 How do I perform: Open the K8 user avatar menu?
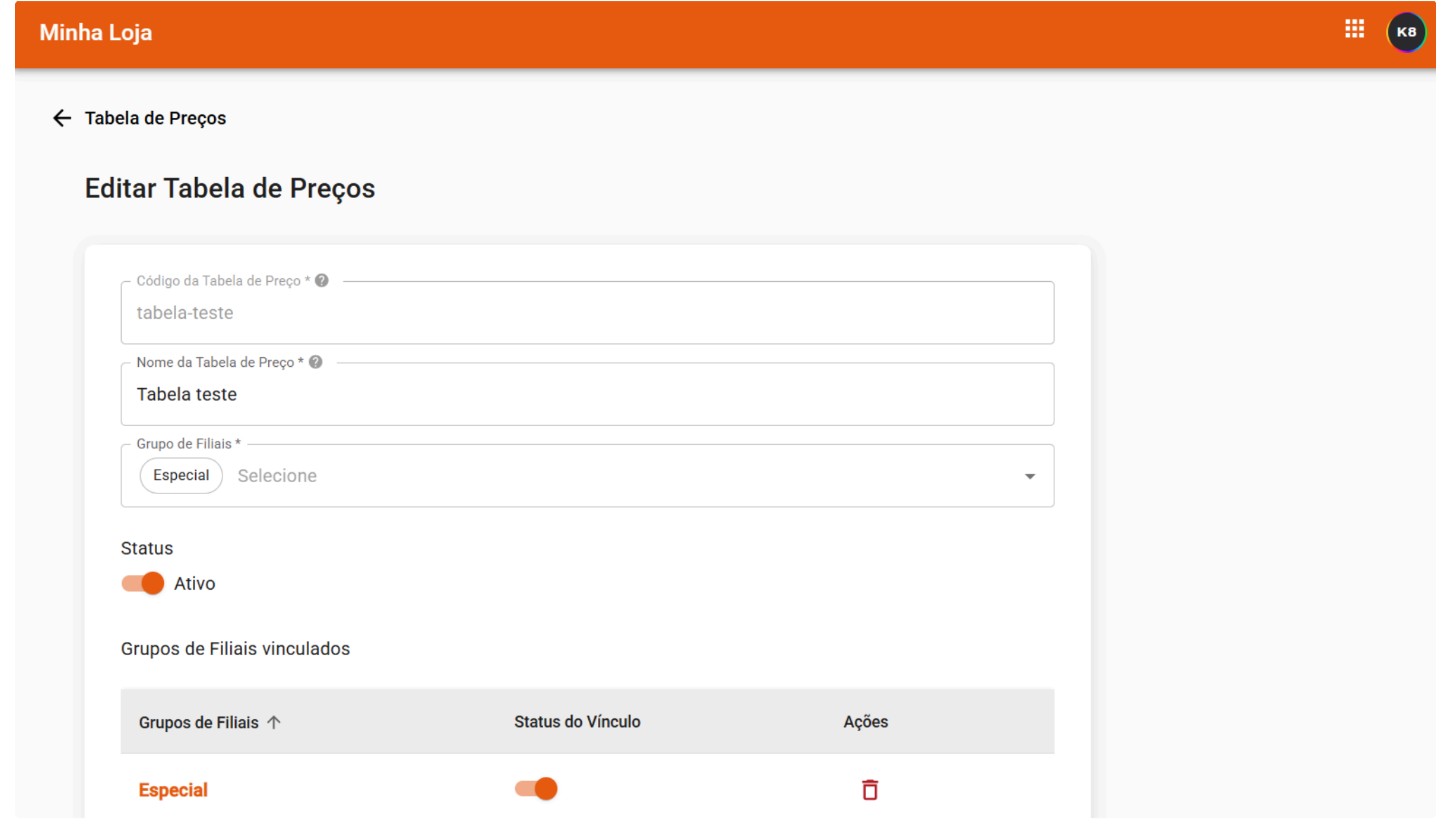point(1406,32)
